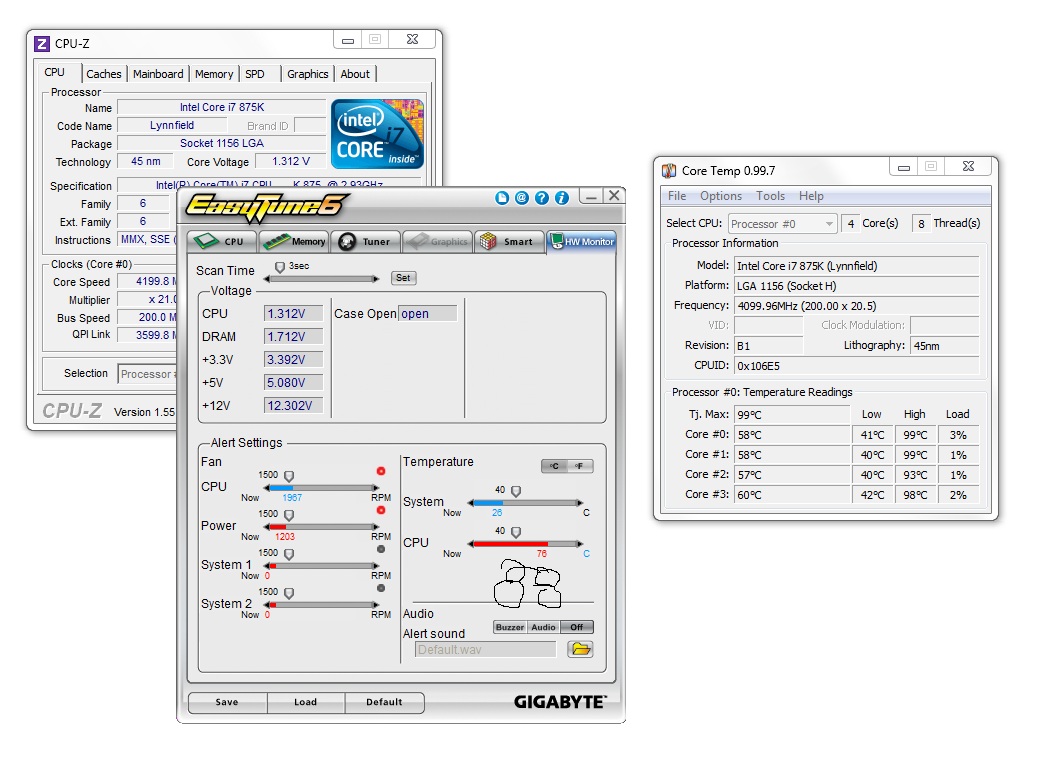The height and width of the screenshot is (772, 1046).
Task: Open the Graphics tab in CPU-Z
Action: click(x=308, y=74)
